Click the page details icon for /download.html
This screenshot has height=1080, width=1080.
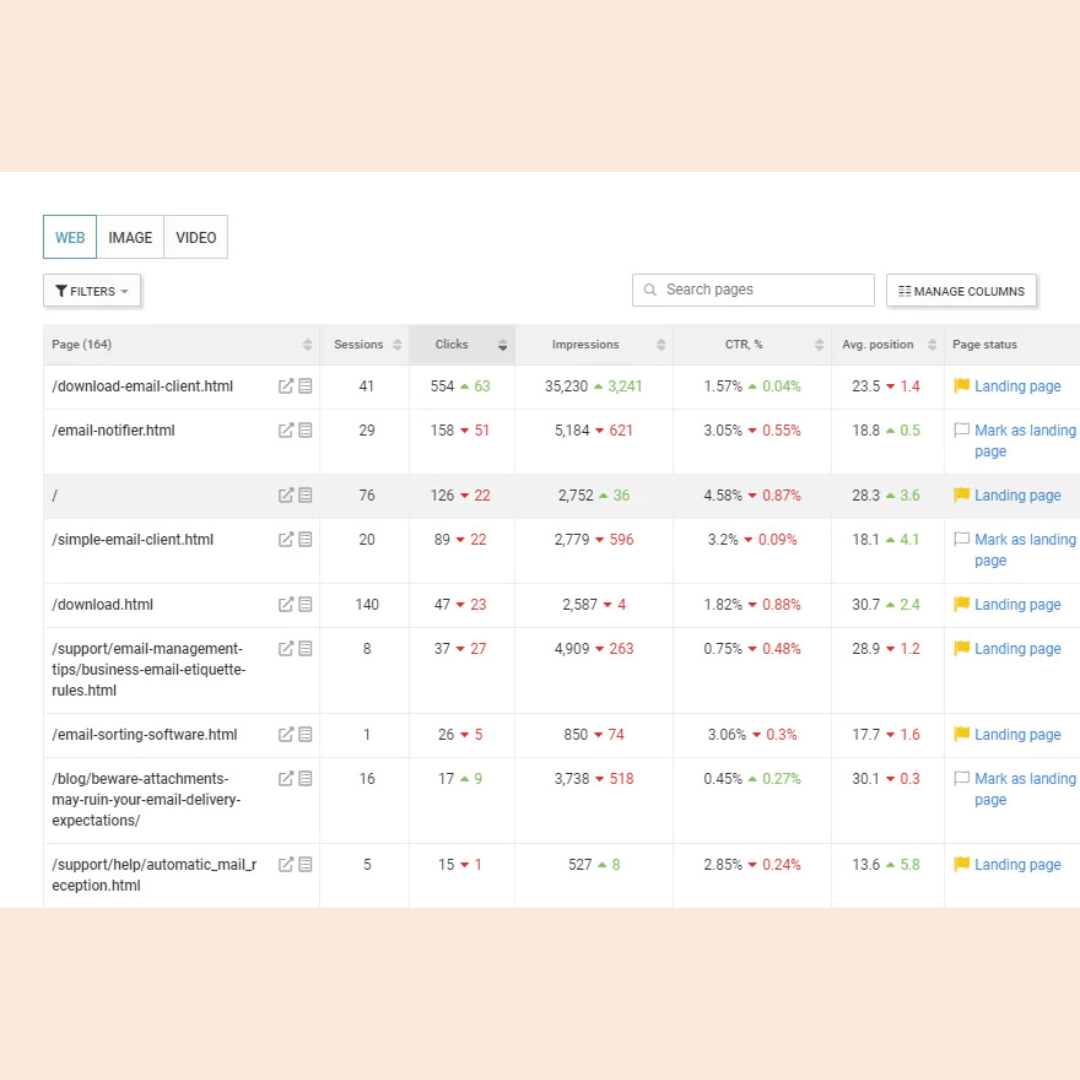click(x=305, y=604)
